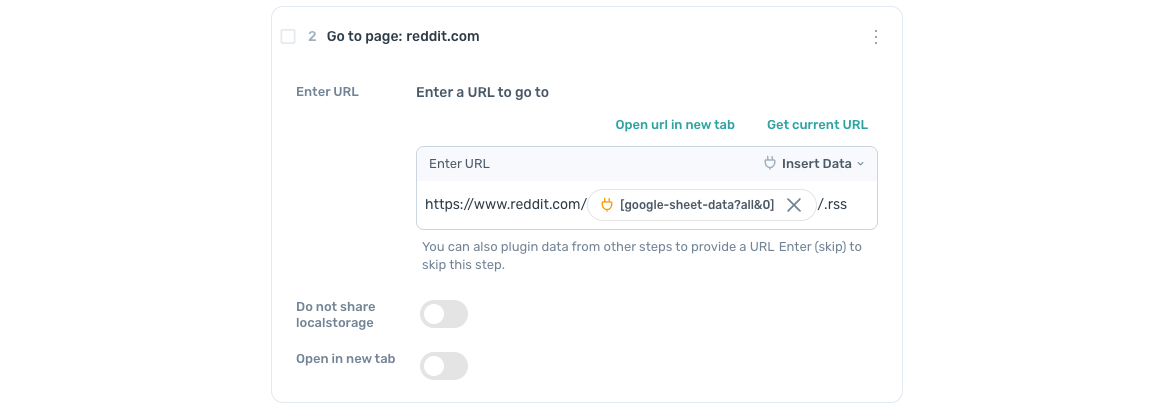Turn on the Open in new tab switch

[444, 366]
